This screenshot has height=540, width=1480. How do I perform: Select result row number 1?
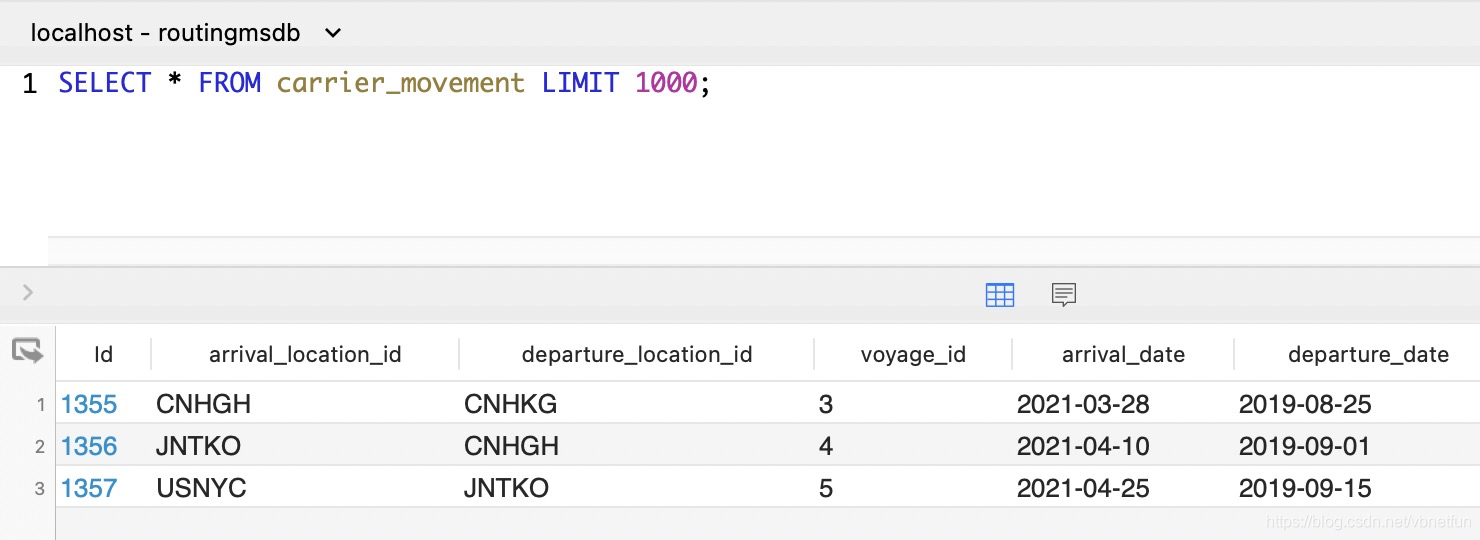tap(40, 405)
